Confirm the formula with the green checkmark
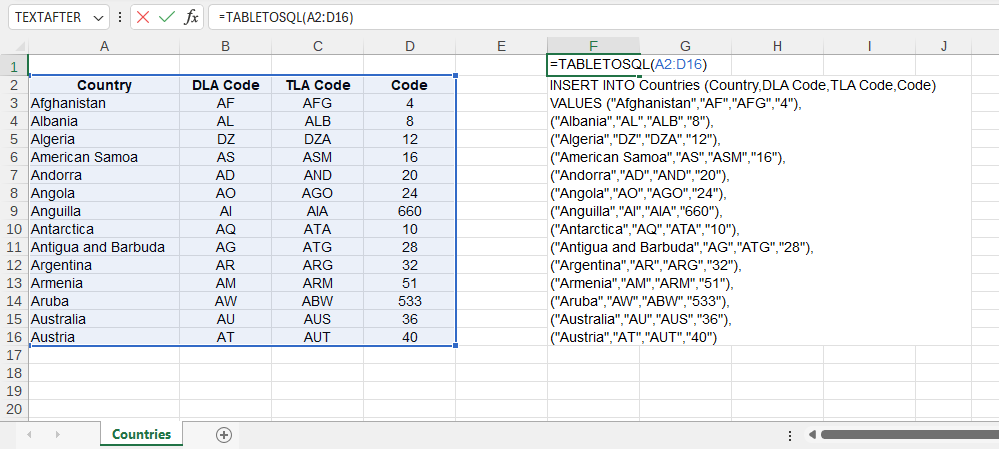Image resolution: width=999 pixels, height=449 pixels. click(x=167, y=18)
